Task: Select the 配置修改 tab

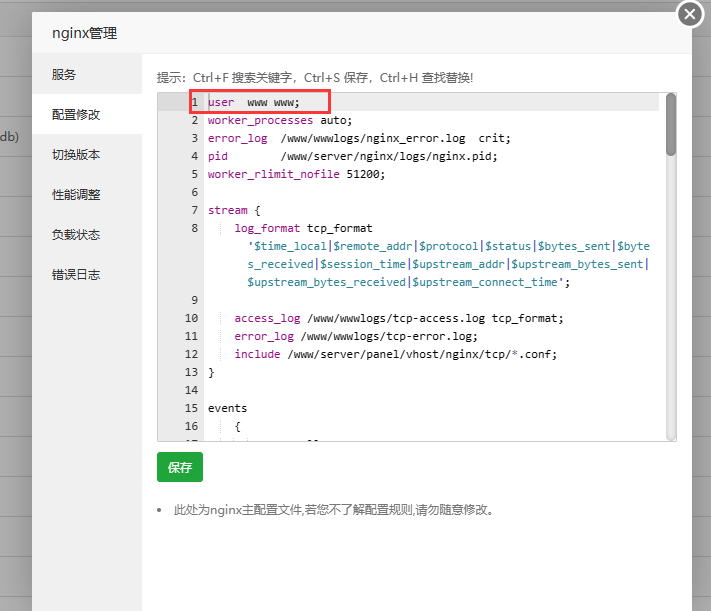Action: click(x=76, y=115)
